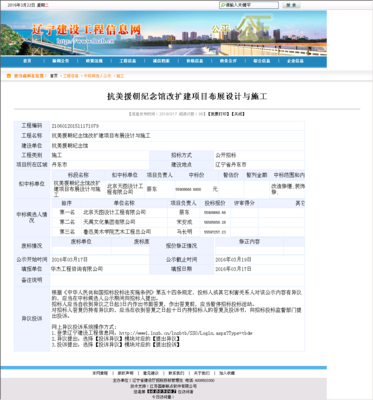
Task: Click the magnifier icon in search box
Action: click(x=223, y=5)
